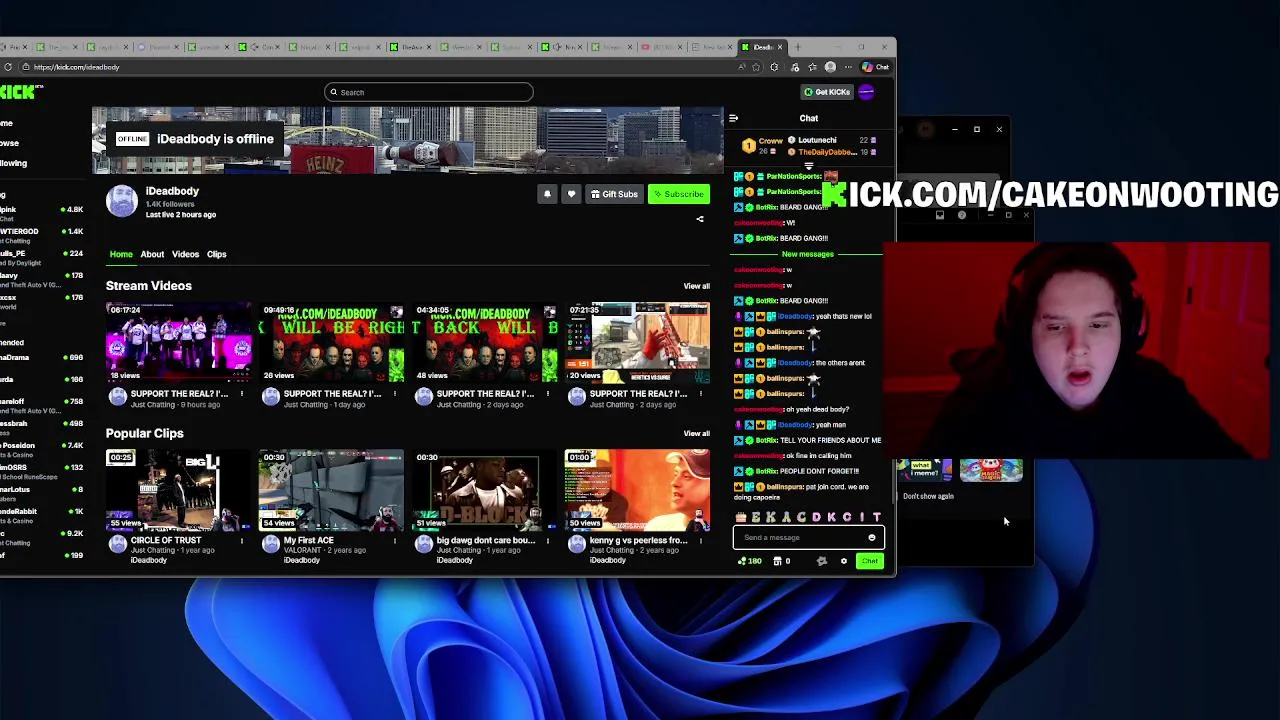Click the green Subscribe button
The width and height of the screenshot is (1280, 720).
679,194
